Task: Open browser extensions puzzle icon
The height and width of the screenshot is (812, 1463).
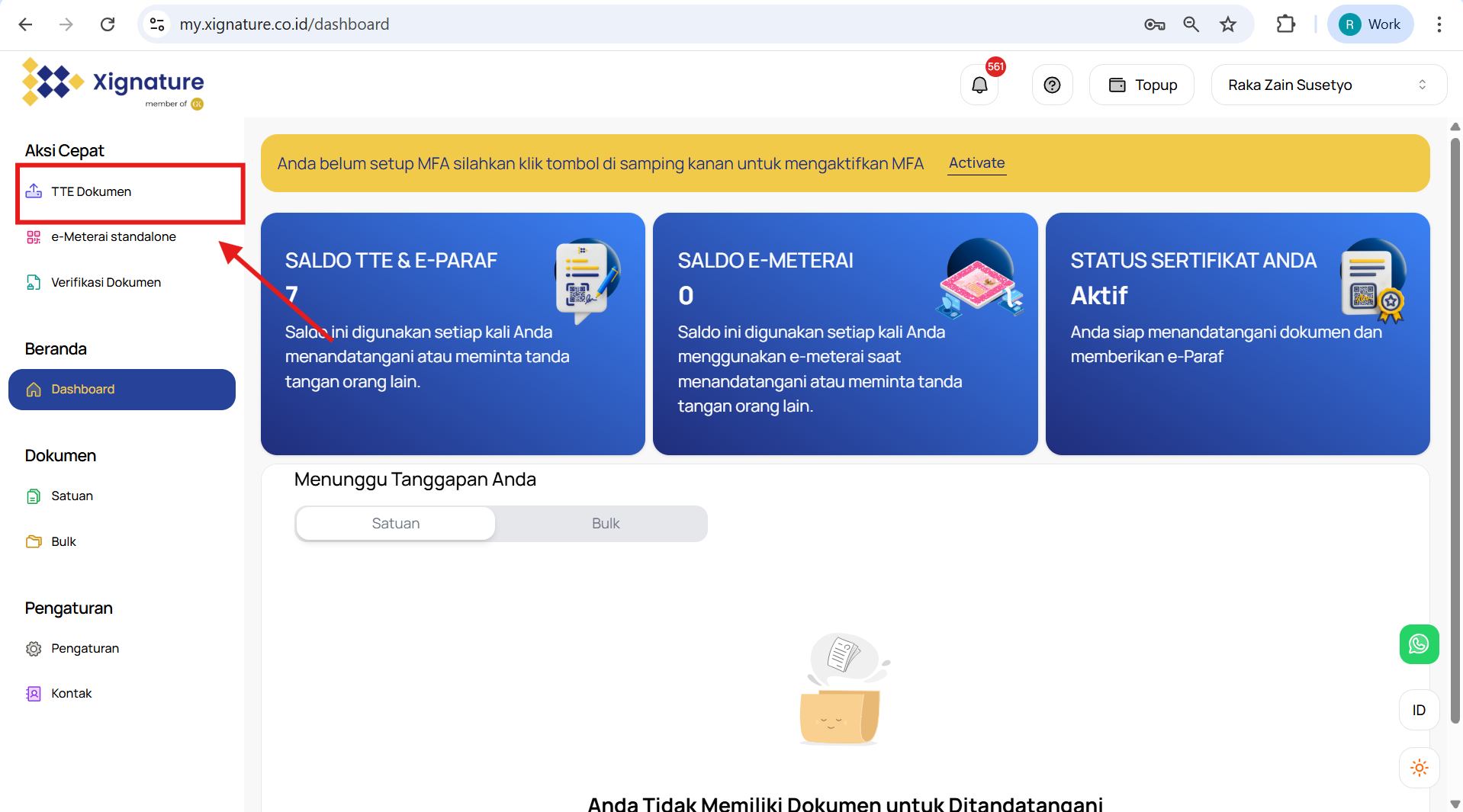Action: pyautogui.click(x=1285, y=24)
